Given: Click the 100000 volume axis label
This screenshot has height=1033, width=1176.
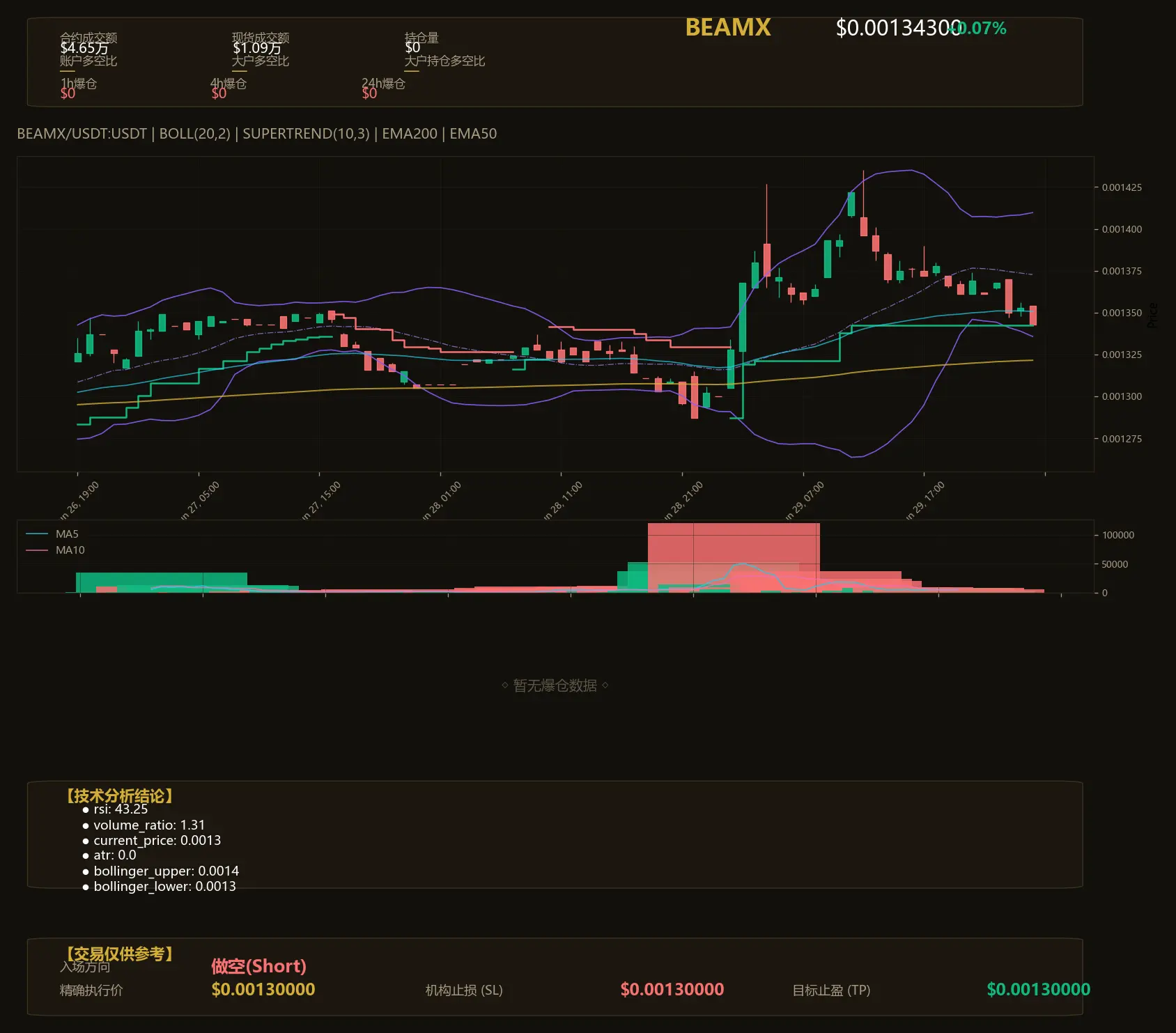Looking at the screenshot, I should coord(1118,535).
